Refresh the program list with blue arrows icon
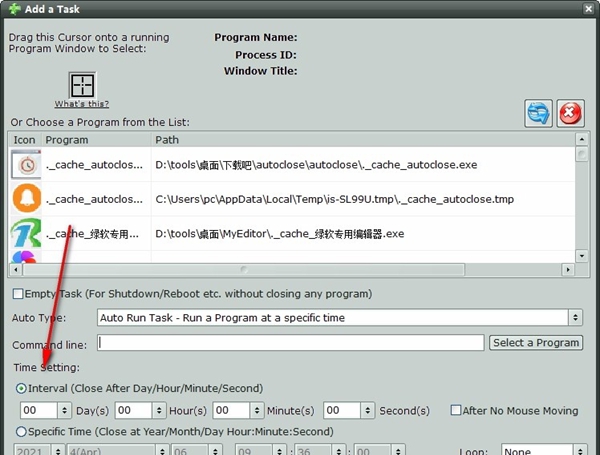 (538, 113)
